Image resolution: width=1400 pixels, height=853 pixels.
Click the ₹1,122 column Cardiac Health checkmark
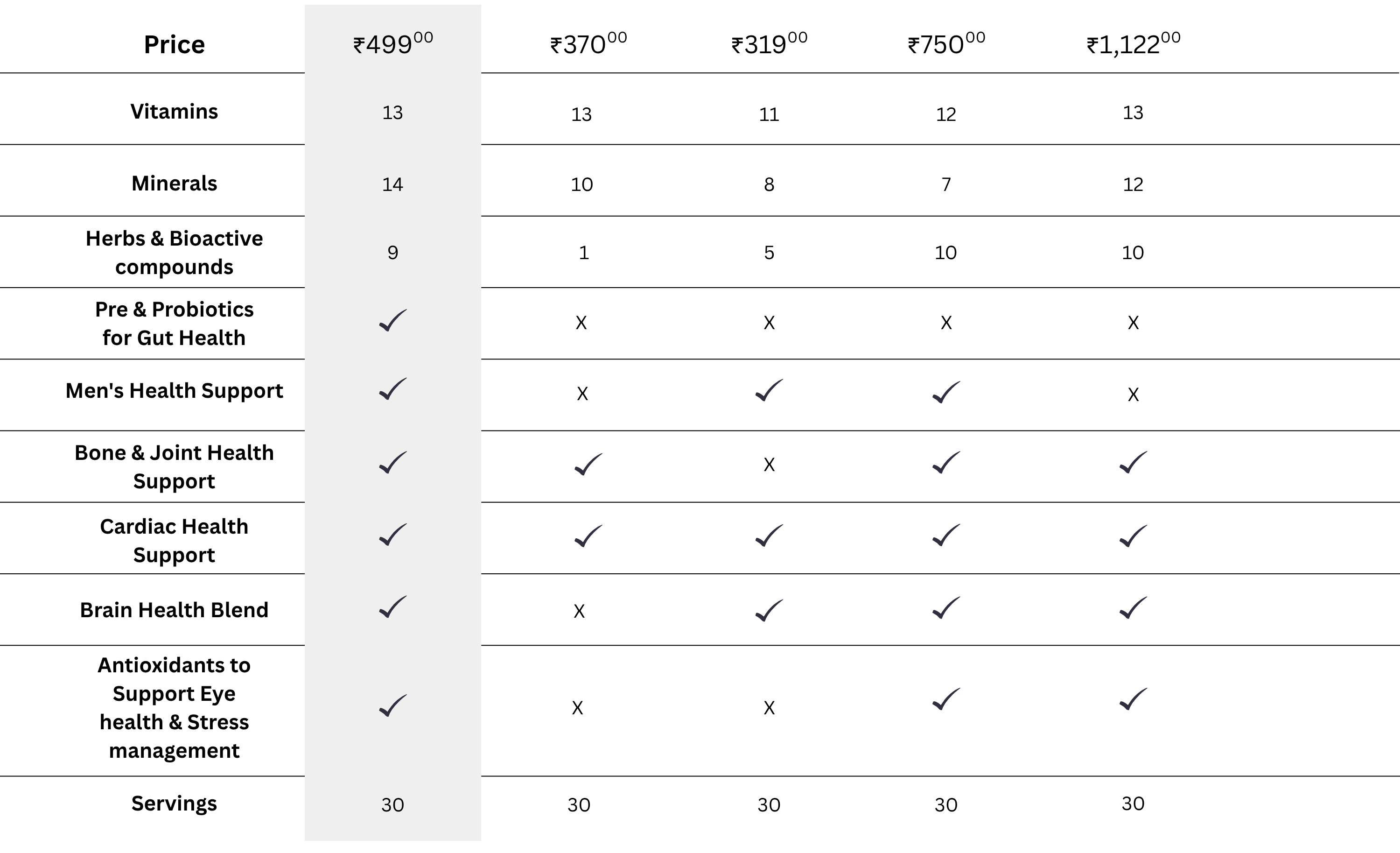click(1133, 536)
